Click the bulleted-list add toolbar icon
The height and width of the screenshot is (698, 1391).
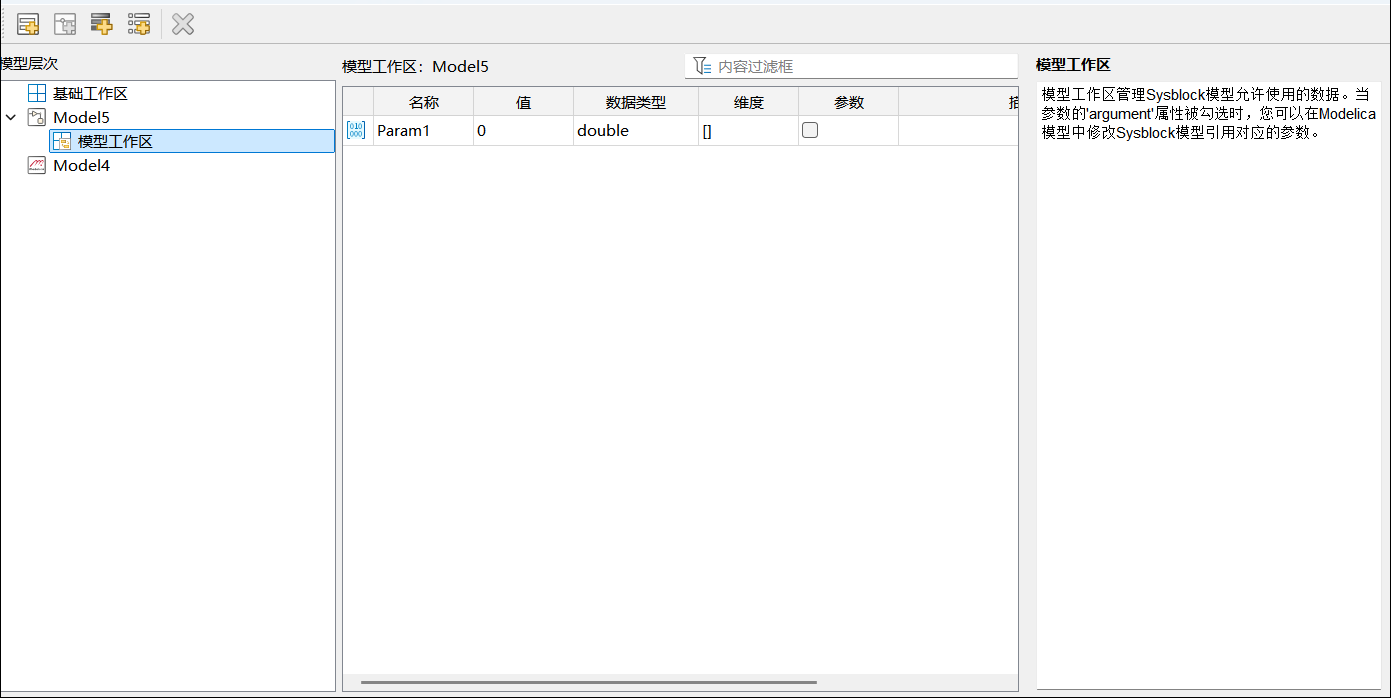(x=138, y=24)
